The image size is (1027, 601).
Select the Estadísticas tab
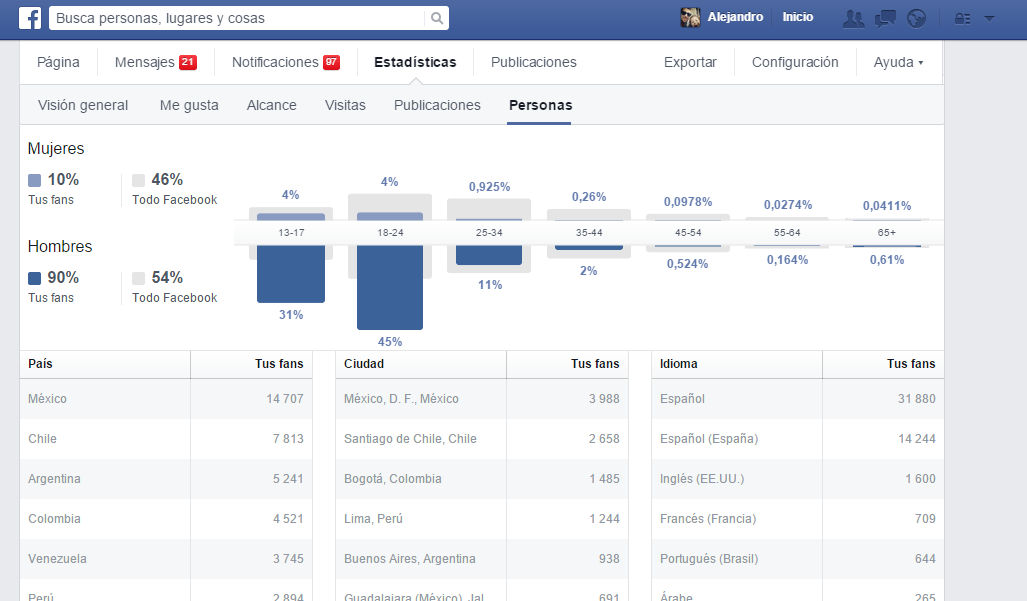tap(415, 62)
